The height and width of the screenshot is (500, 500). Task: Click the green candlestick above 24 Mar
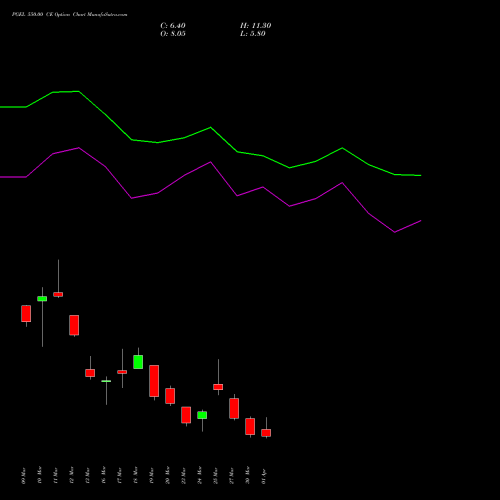202,415
